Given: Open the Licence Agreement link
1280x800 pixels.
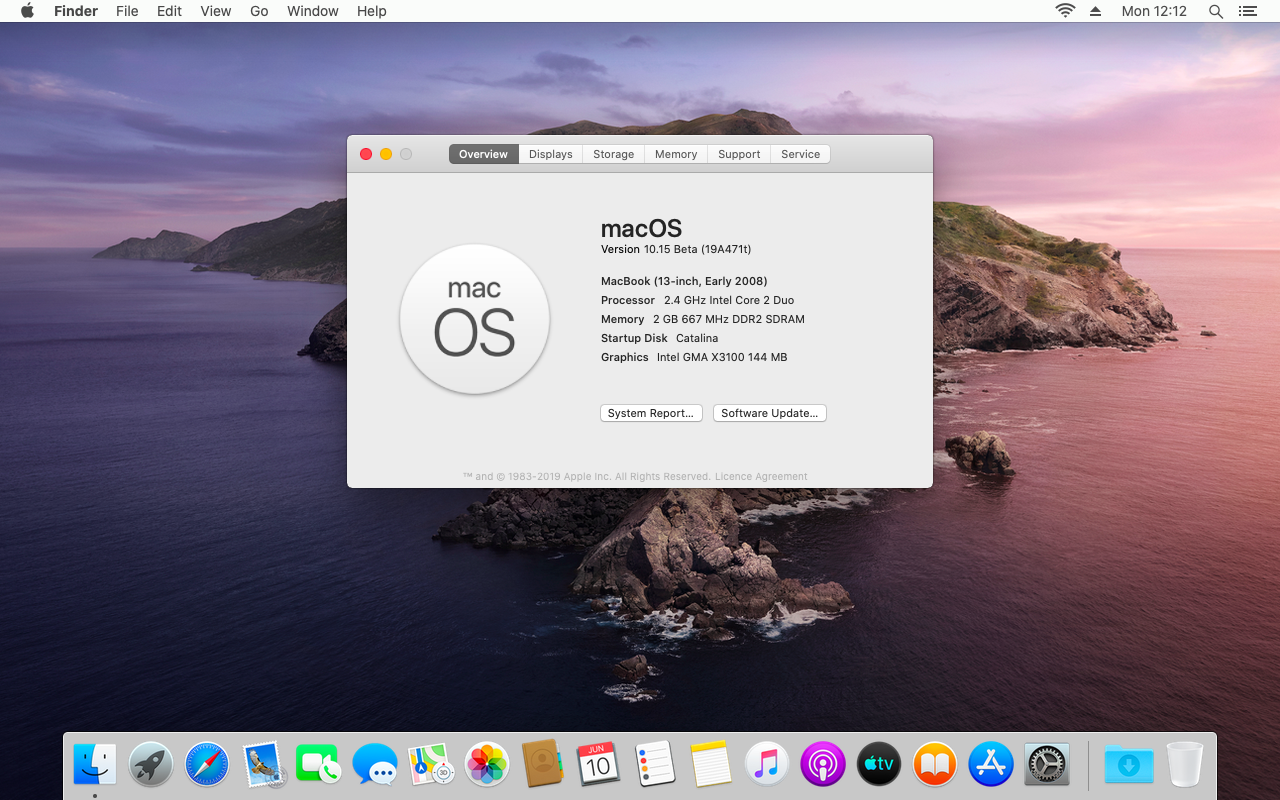Looking at the screenshot, I should click(x=761, y=477).
